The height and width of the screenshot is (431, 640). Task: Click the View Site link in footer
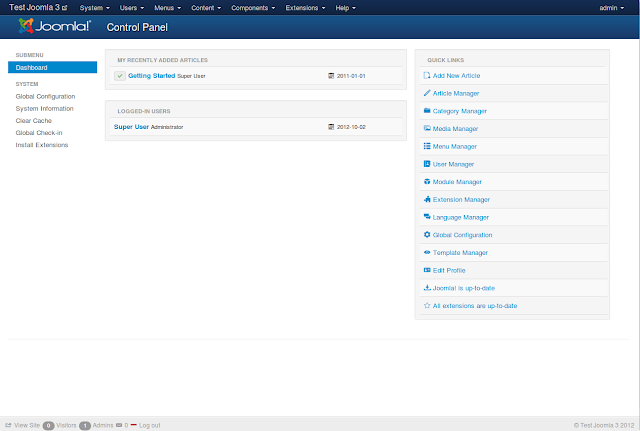pyautogui.click(x=27, y=425)
